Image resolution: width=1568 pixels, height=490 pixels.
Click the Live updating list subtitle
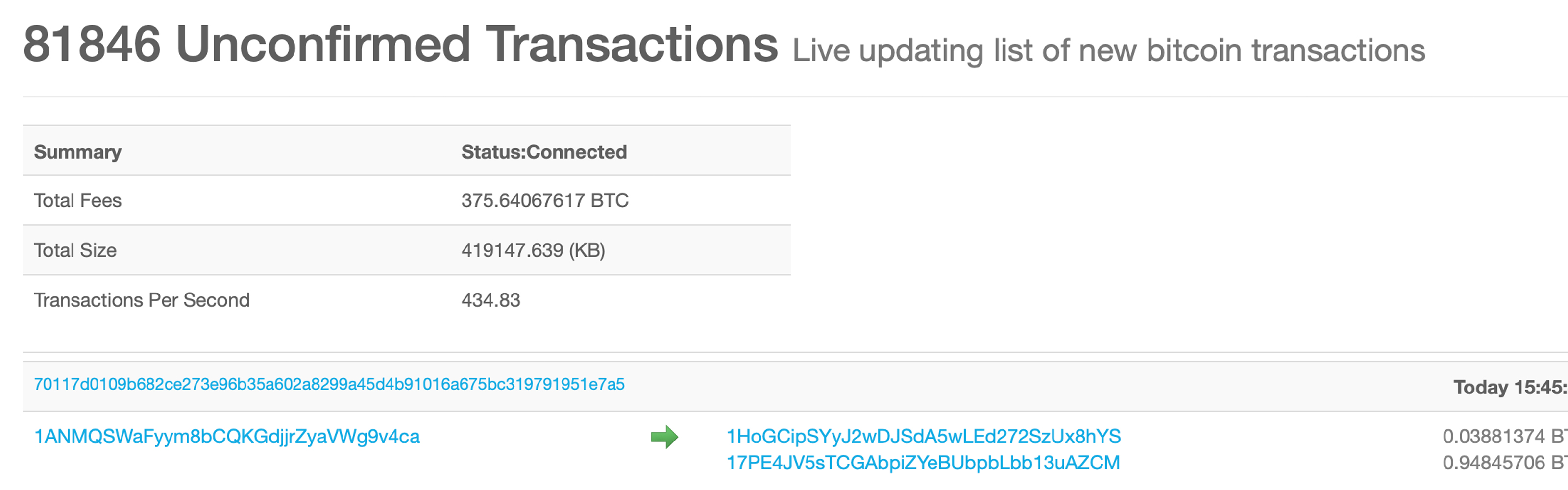click(x=1108, y=50)
